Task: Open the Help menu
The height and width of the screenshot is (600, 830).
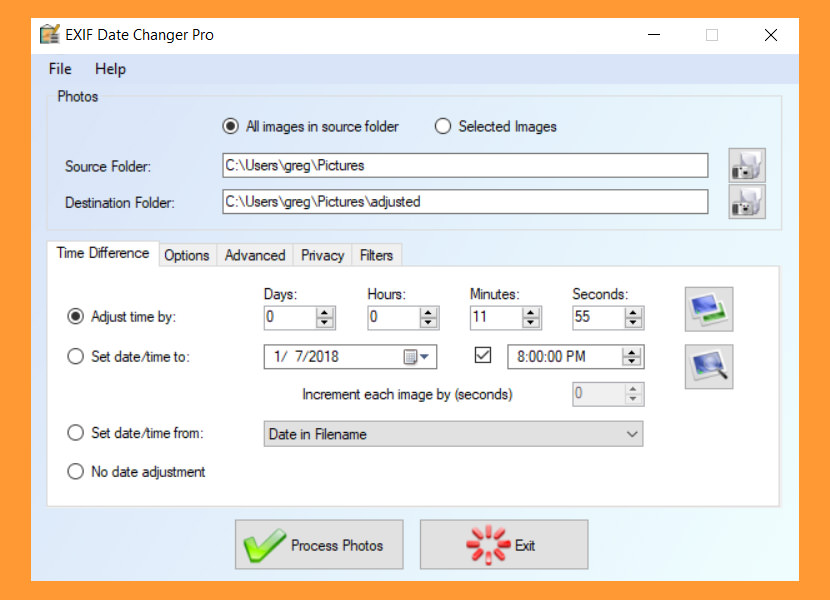Action: (x=110, y=69)
